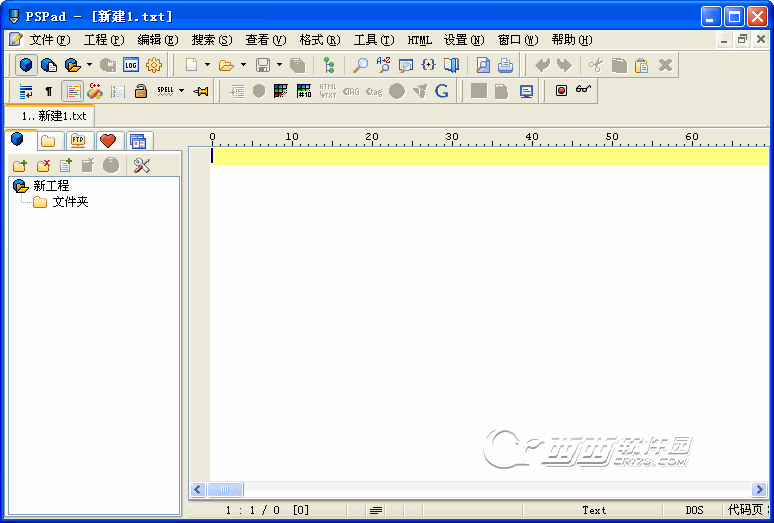Toggle special characters pilcrow button

[x=48, y=91]
